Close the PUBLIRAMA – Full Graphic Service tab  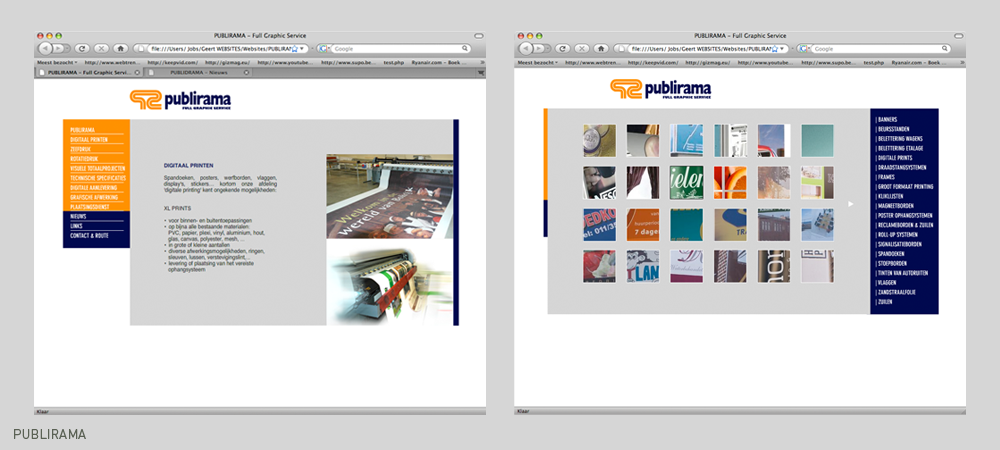coord(137,73)
